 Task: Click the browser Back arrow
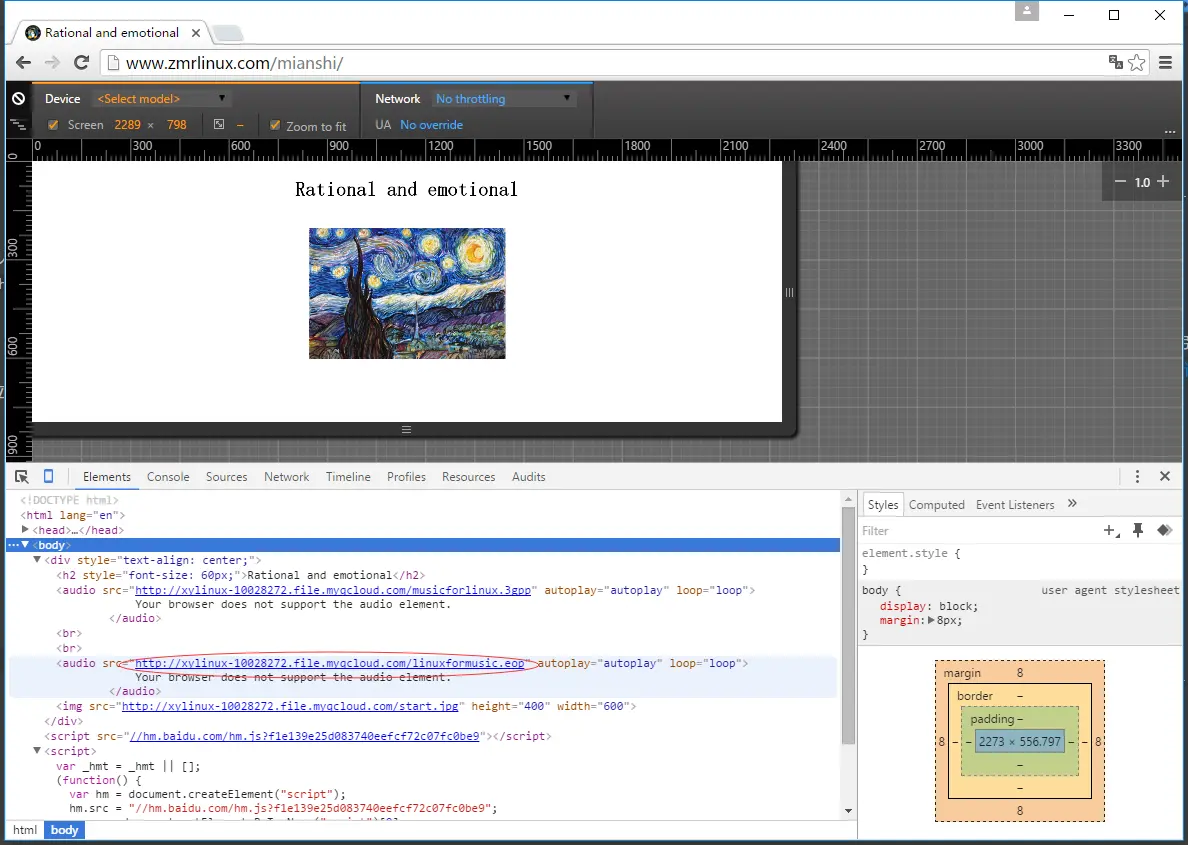(23, 63)
